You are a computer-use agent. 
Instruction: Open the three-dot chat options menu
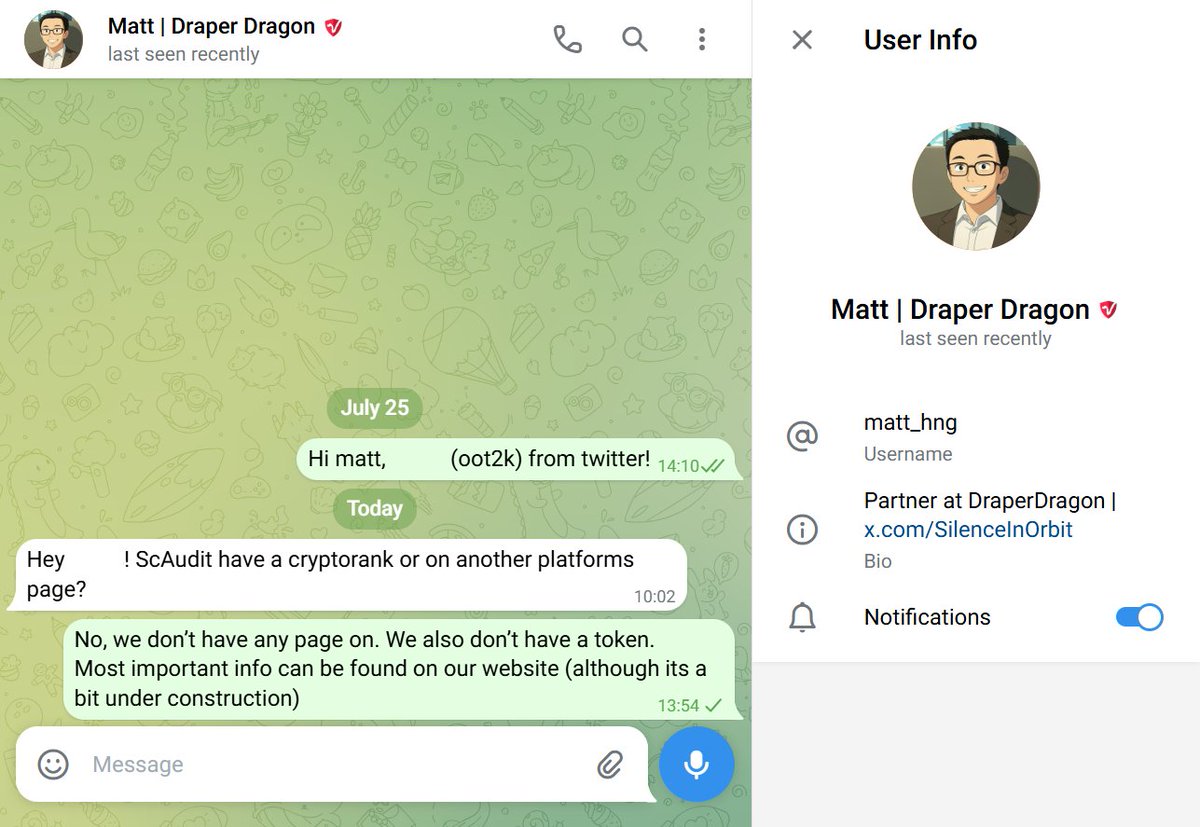tap(702, 39)
